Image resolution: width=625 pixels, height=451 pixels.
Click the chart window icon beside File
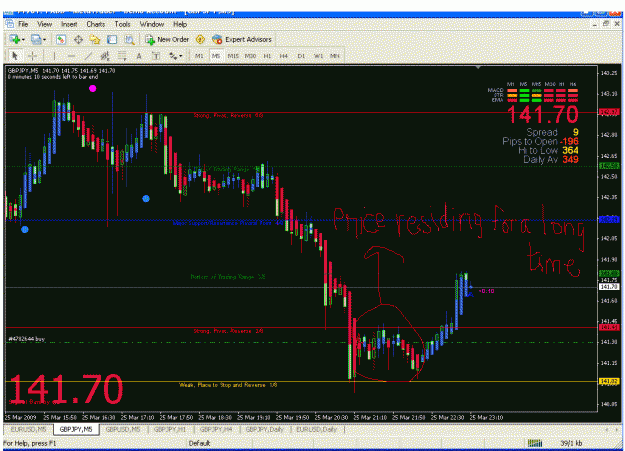[10, 24]
